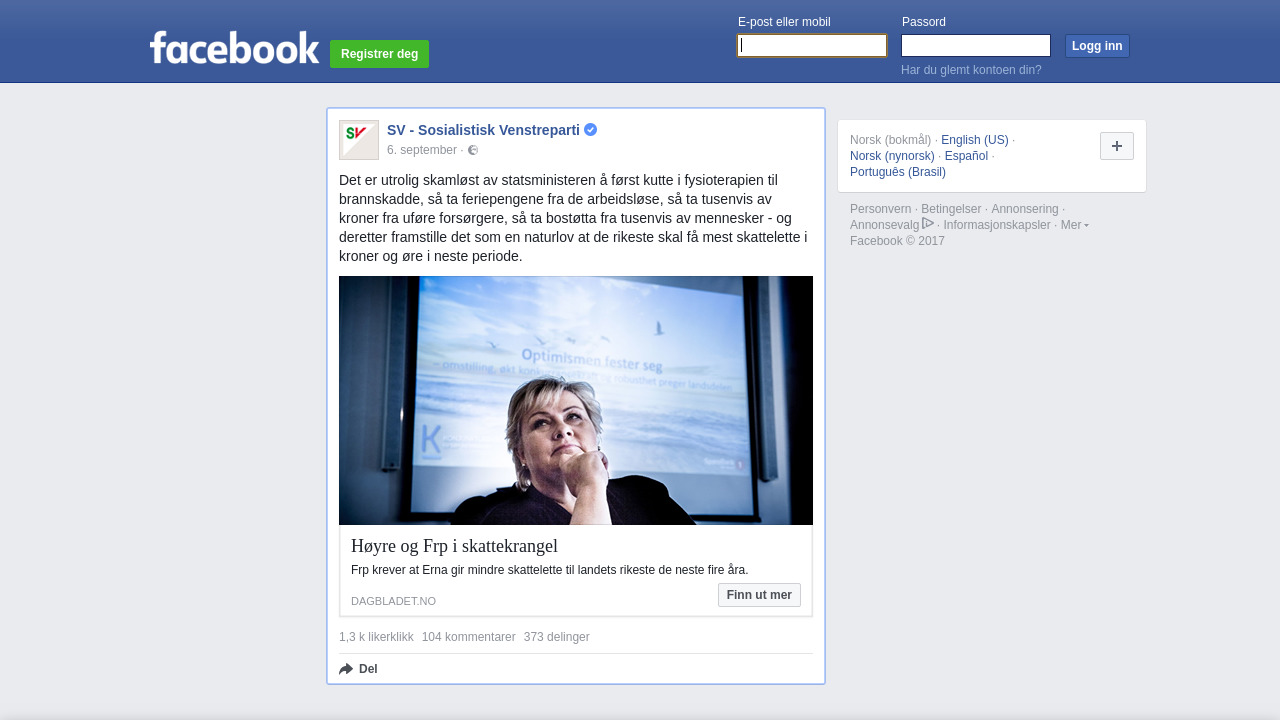
Task: Click the verified badge next to SV
Action: 590,130
